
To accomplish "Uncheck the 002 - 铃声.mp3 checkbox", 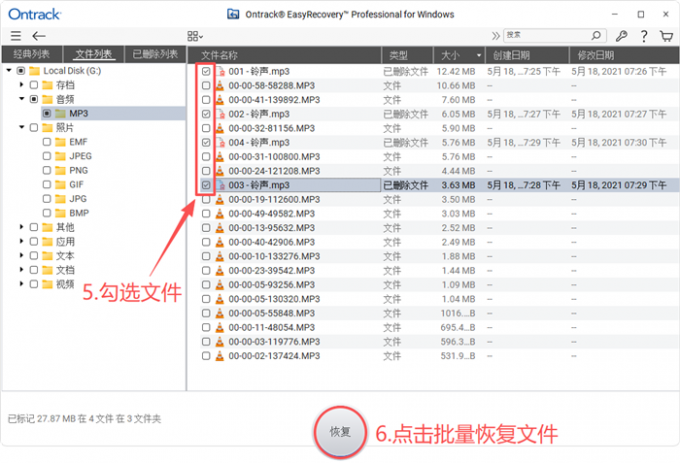I will click(206, 114).
